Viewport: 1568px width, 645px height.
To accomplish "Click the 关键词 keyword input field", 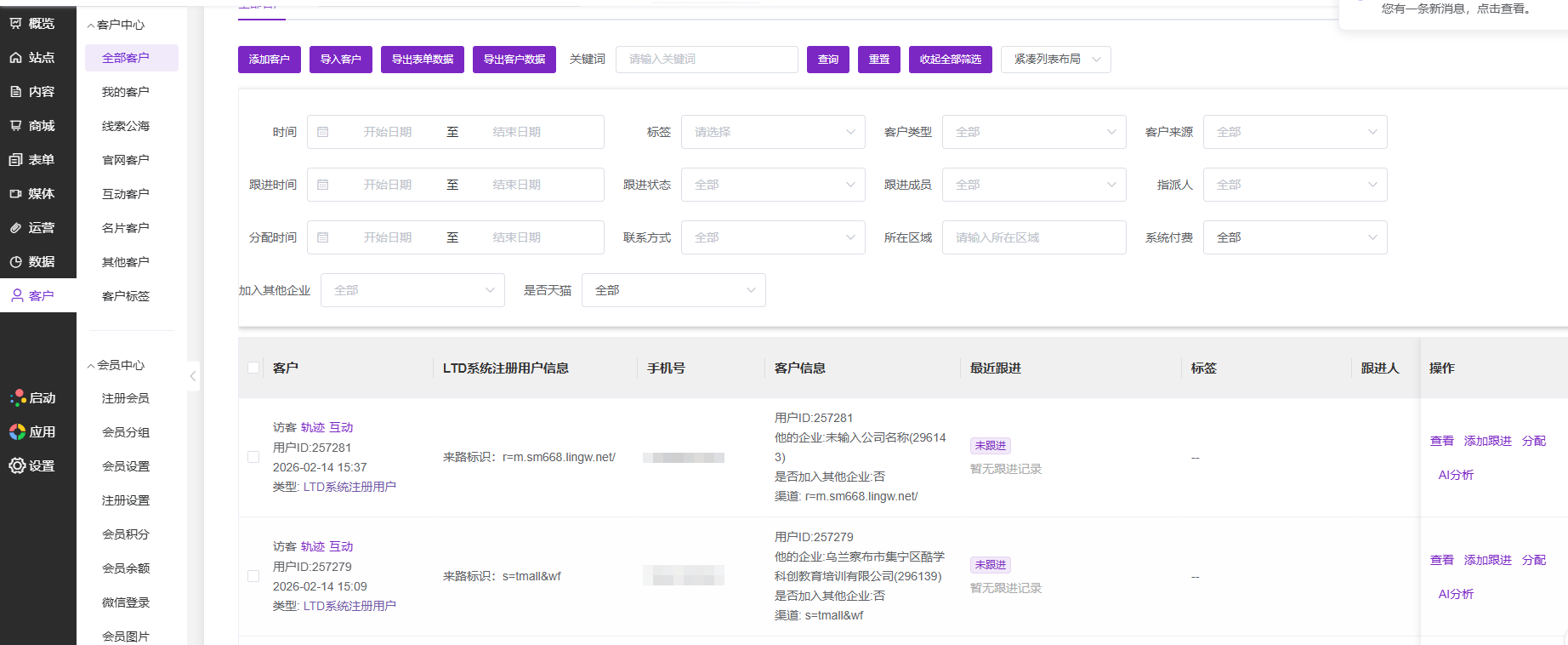I will pyautogui.click(x=706, y=60).
